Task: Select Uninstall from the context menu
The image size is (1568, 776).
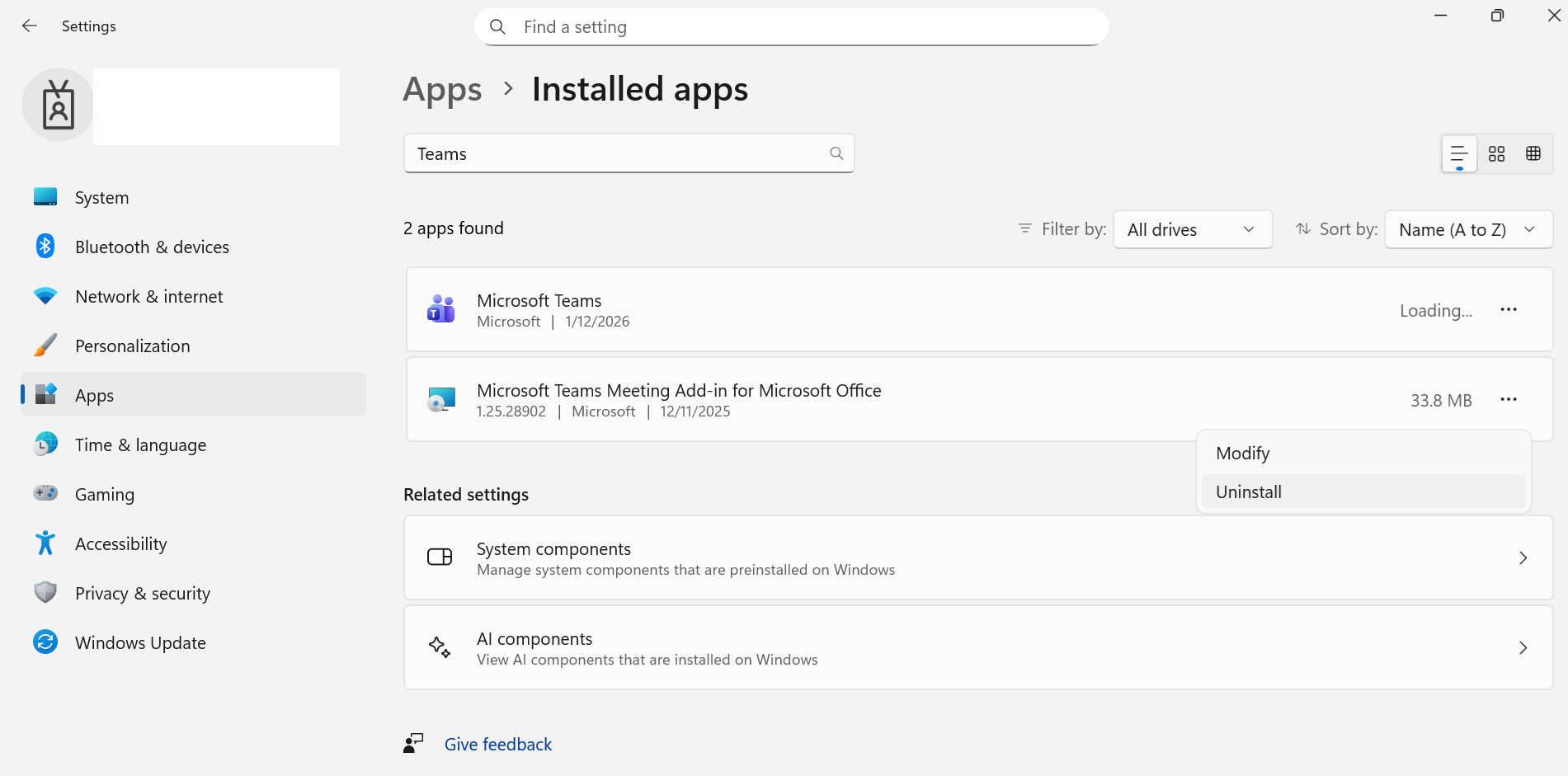Action: pyautogui.click(x=1248, y=491)
